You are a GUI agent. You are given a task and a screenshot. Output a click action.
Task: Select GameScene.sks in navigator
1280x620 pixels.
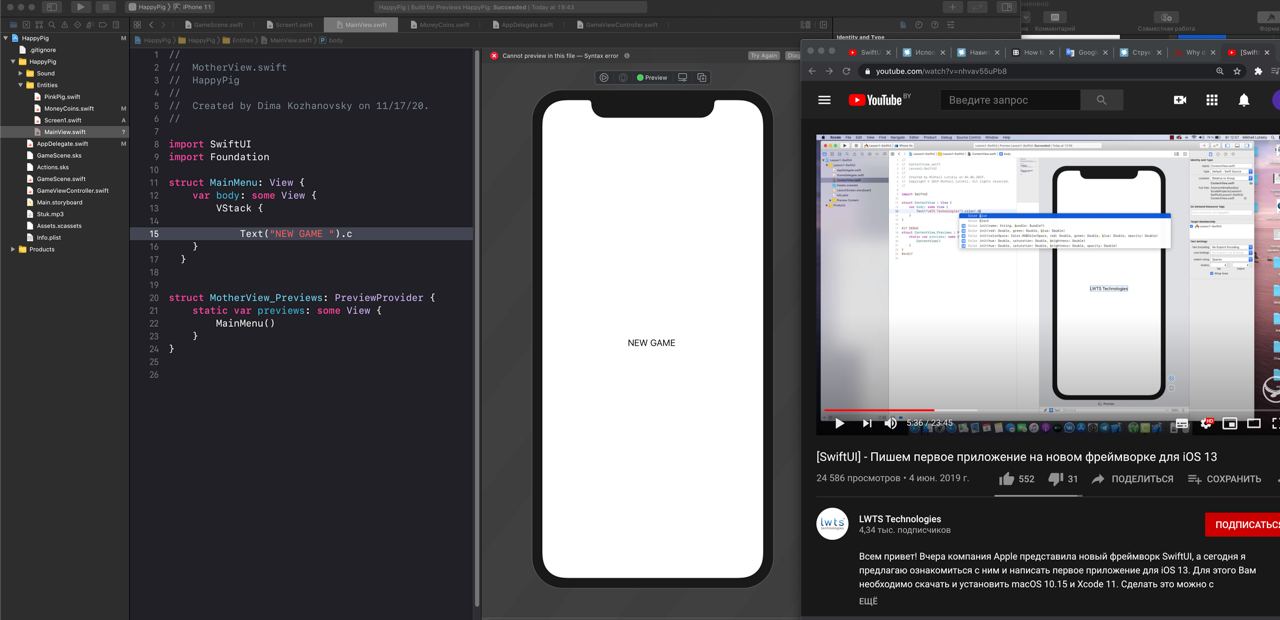click(59, 155)
